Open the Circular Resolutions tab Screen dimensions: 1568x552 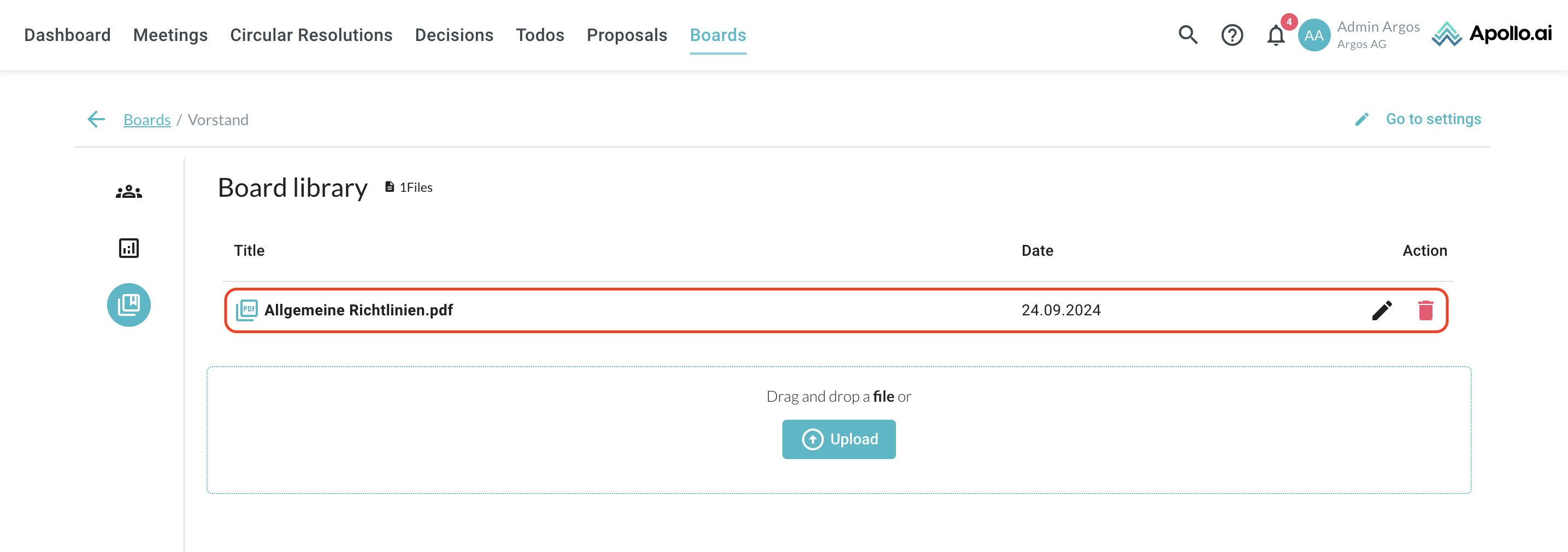pyautogui.click(x=311, y=36)
